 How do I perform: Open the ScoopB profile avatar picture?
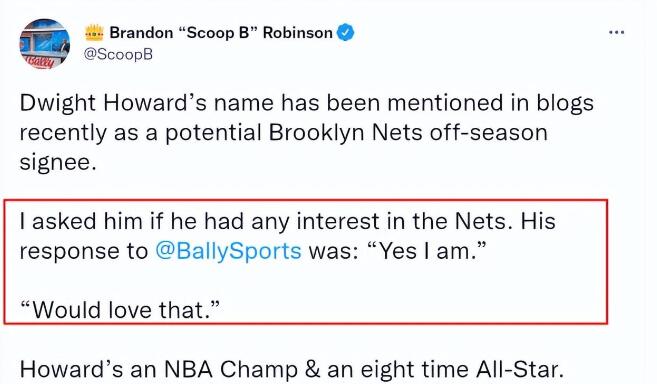45,43
